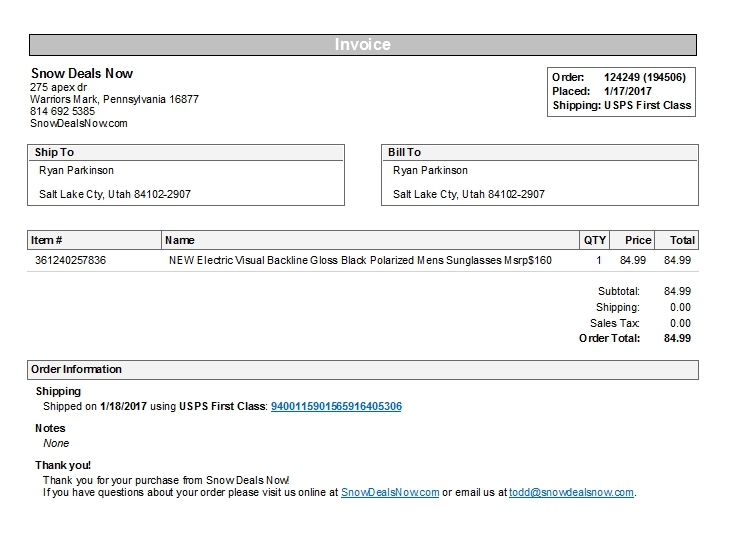Click the Shipping heading under Order Information

[59, 391]
